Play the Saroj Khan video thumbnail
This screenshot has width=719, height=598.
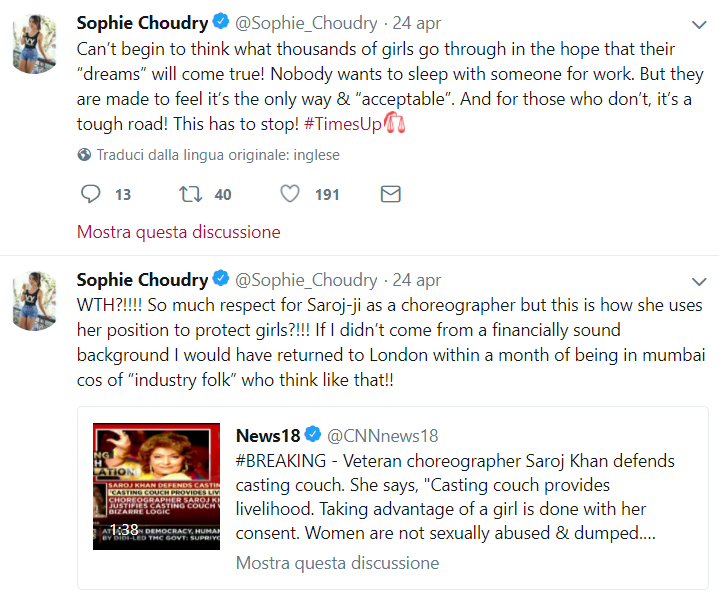pos(156,487)
